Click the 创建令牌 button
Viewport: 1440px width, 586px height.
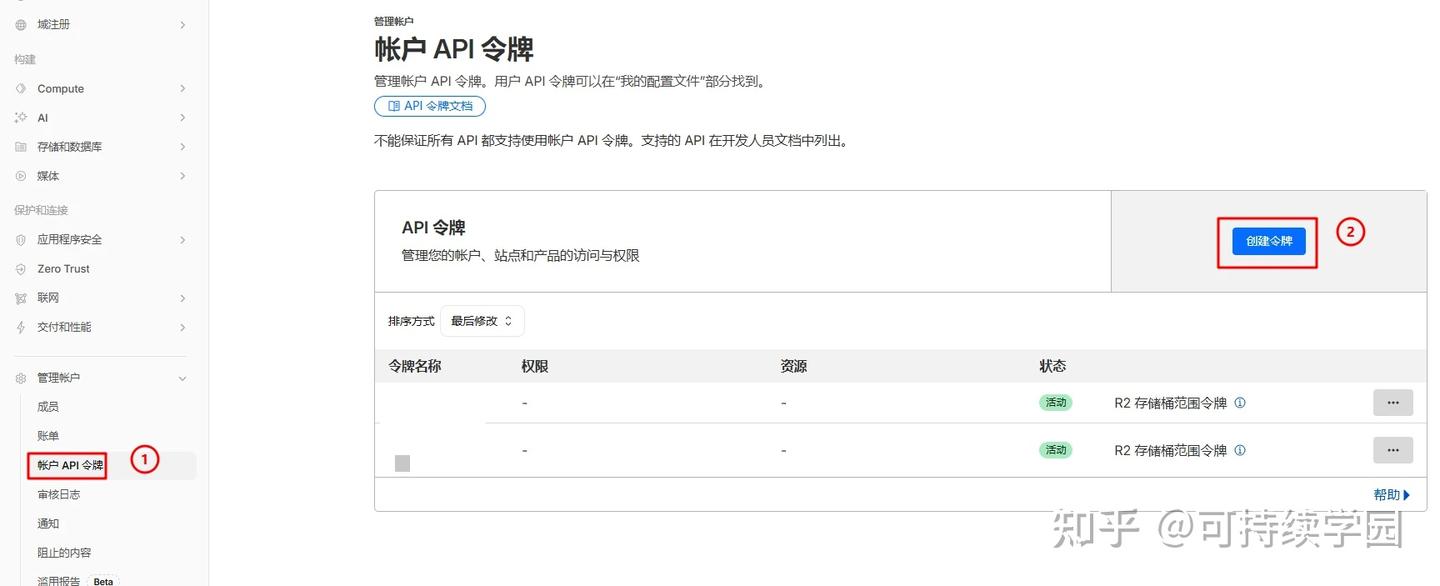pyautogui.click(x=1269, y=241)
